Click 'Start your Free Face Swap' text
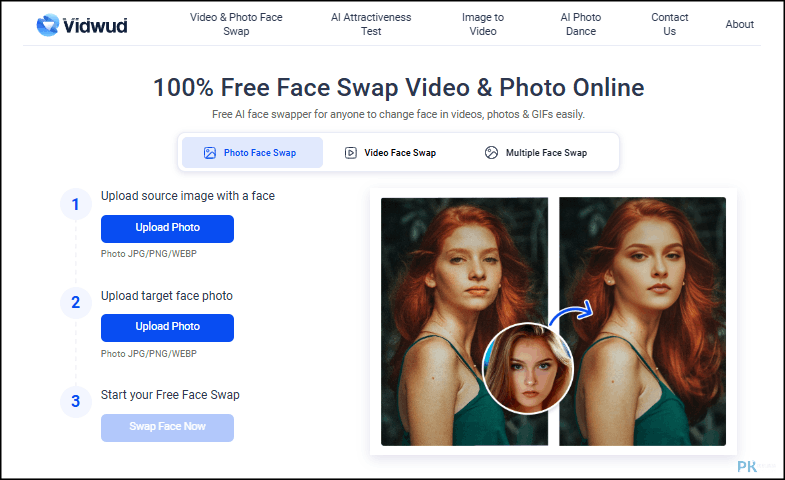Viewport: 785px width, 480px height. click(x=170, y=395)
